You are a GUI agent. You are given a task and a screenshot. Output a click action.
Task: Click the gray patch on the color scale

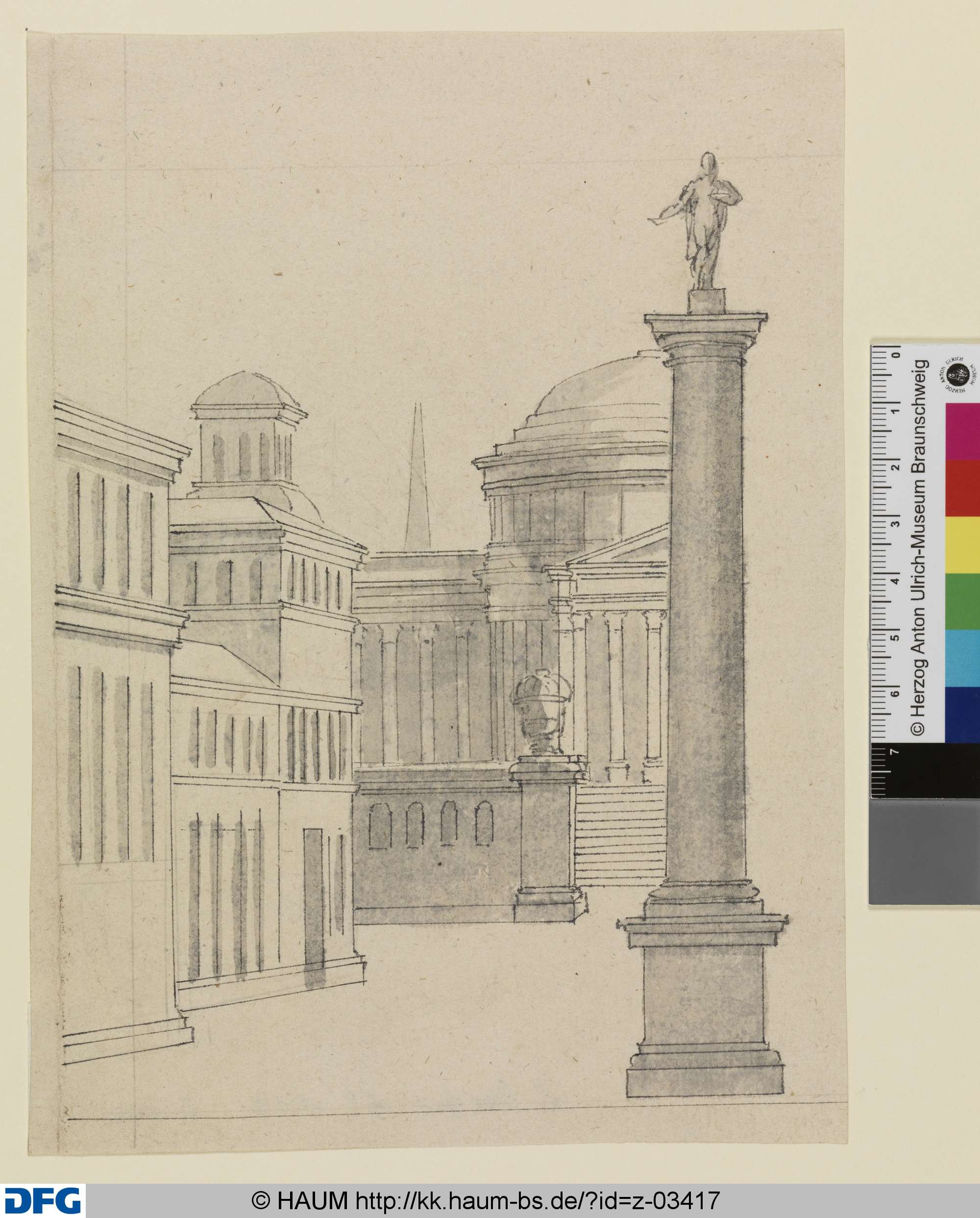(924, 852)
